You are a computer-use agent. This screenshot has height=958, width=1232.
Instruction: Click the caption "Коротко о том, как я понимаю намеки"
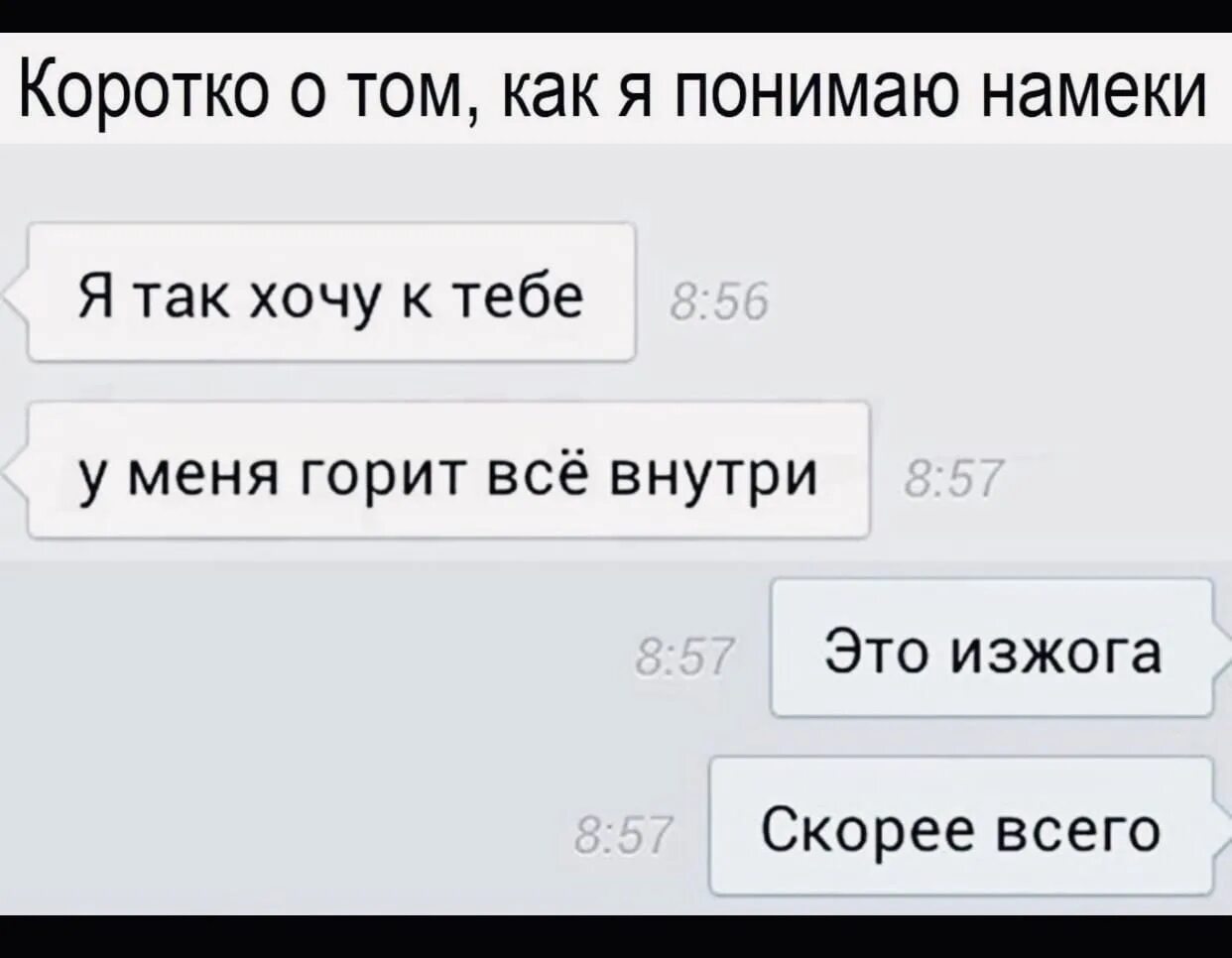pos(612,89)
